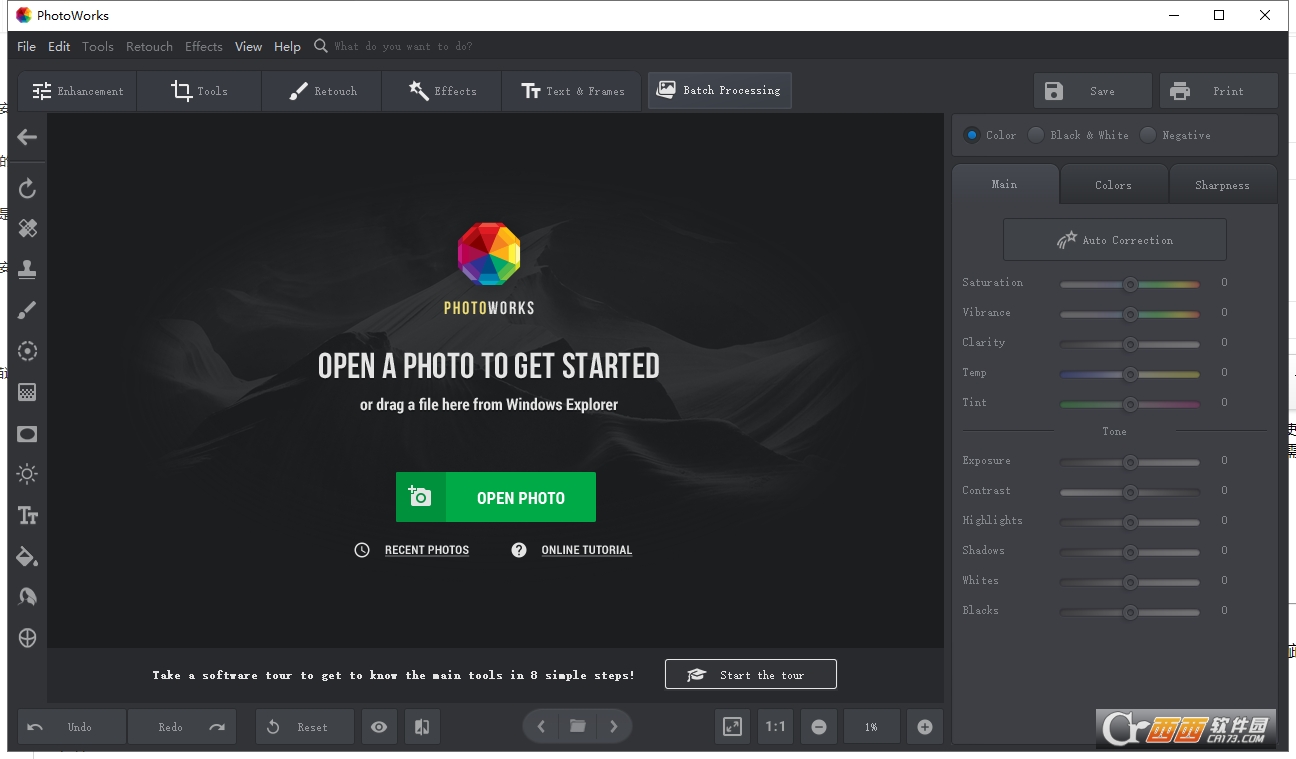
Task: Select the paint bucket tool
Action: [27, 556]
